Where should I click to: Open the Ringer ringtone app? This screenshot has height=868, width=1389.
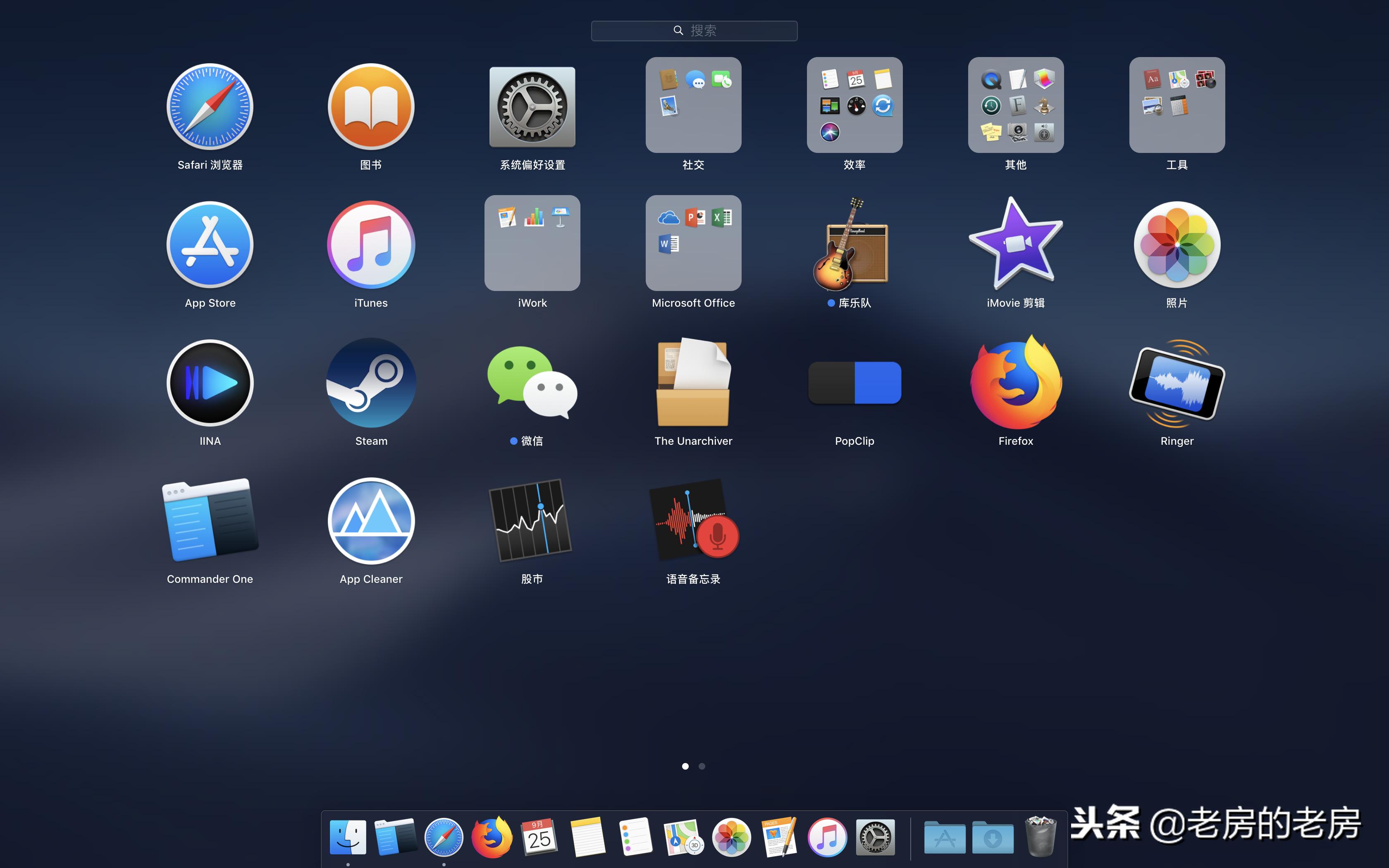tap(1177, 382)
